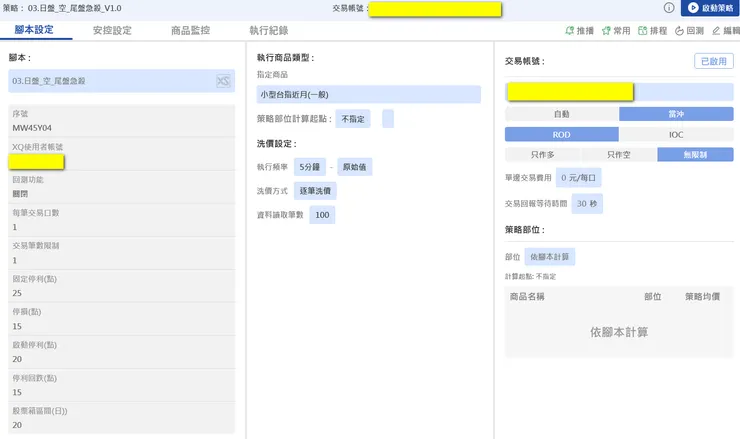The width and height of the screenshot is (740, 439).
Task: Select 只作多 long only option
Action: [x=543, y=154]
